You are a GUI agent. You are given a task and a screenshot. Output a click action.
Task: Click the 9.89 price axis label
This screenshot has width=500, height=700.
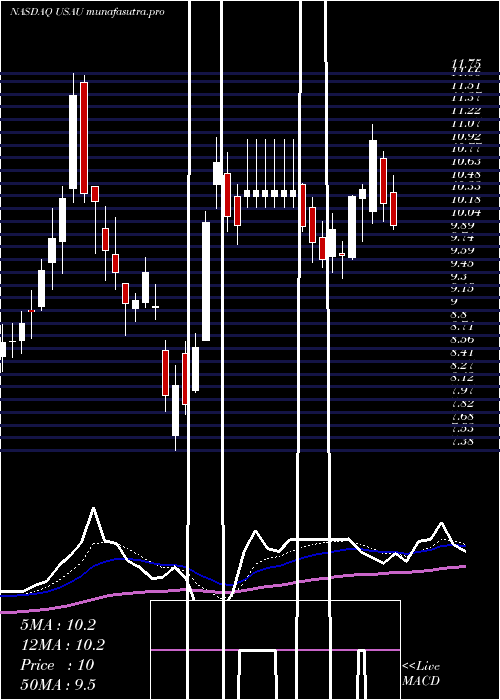pos(463,225)
